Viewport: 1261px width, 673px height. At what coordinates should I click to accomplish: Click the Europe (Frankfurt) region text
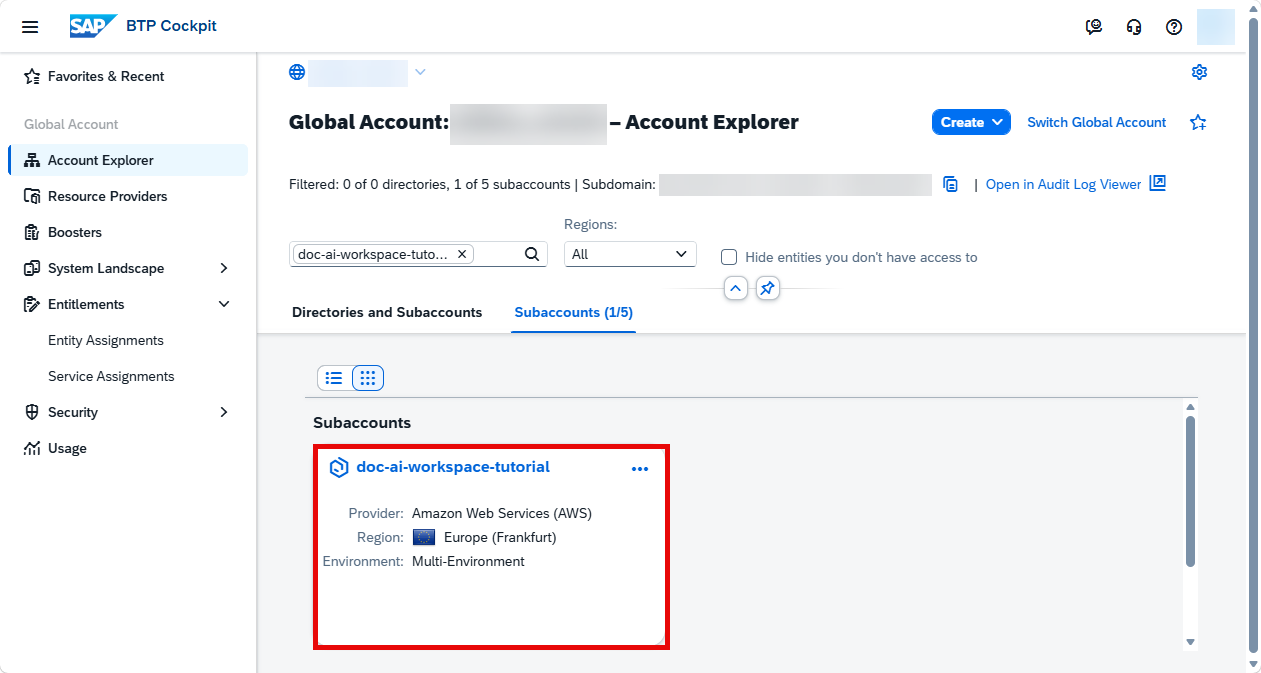500,537
